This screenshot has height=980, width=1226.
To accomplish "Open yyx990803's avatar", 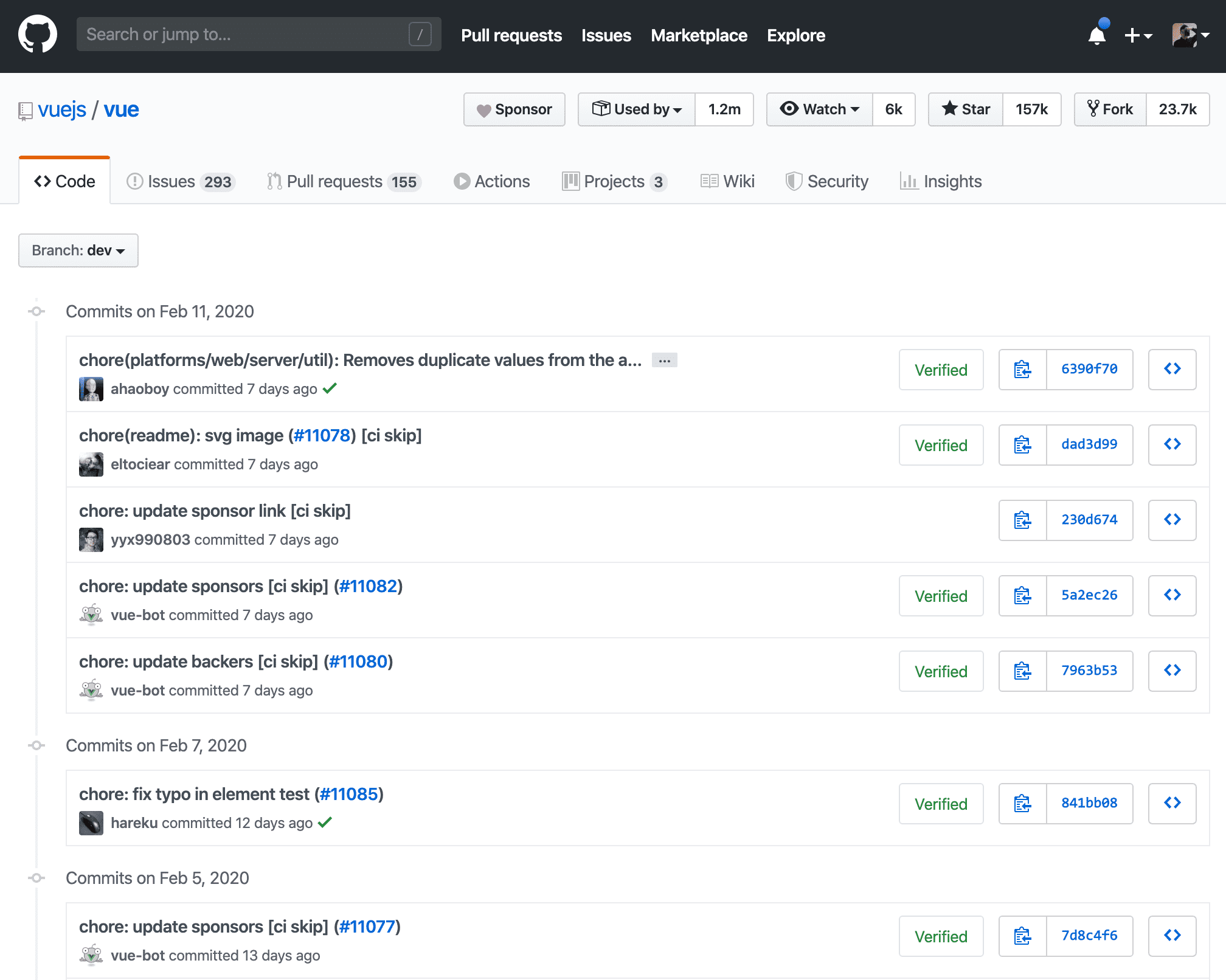I will click(x=91, y=540).
